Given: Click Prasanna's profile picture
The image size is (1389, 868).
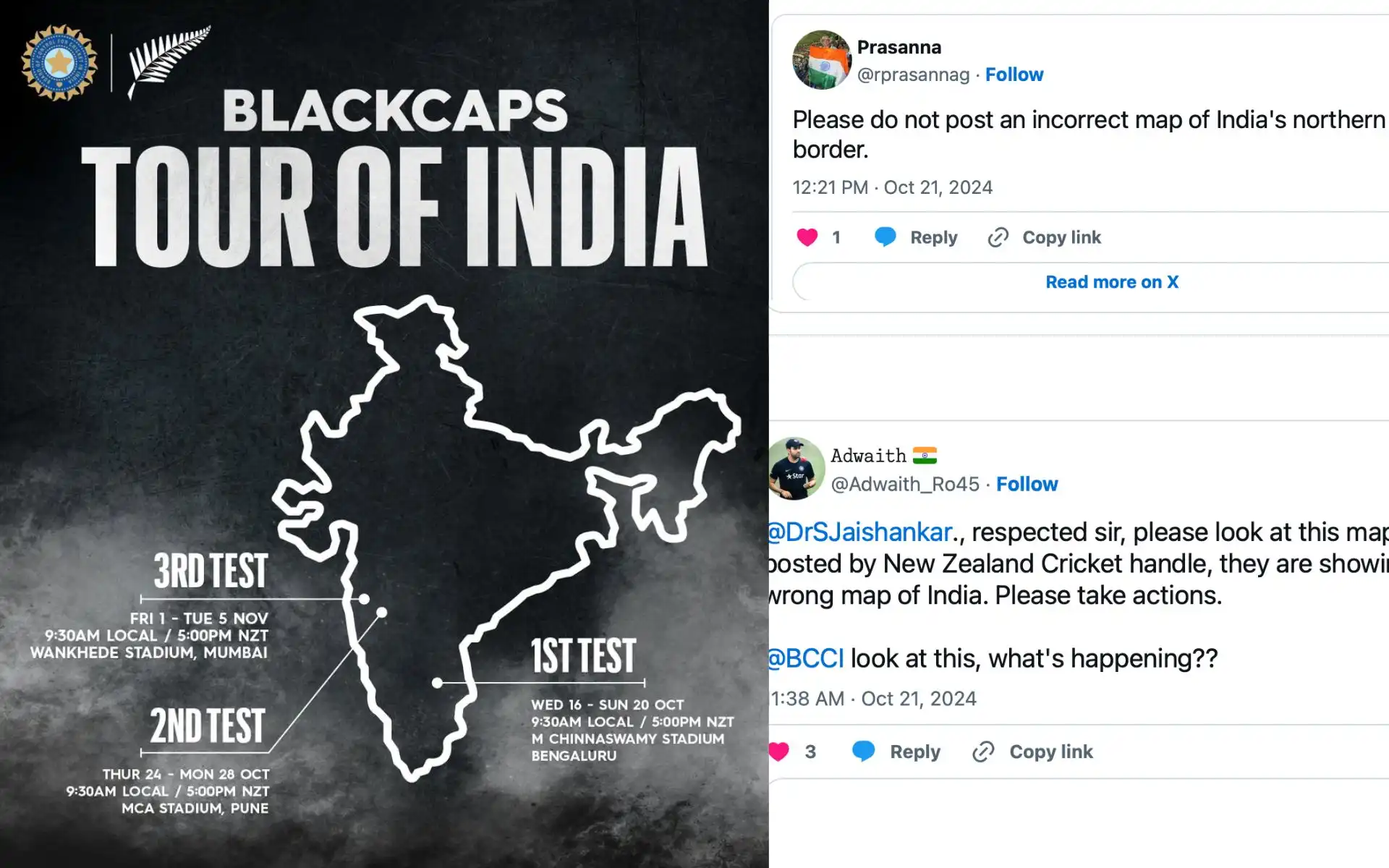Looking at the screenshot, I should (822, 60).
